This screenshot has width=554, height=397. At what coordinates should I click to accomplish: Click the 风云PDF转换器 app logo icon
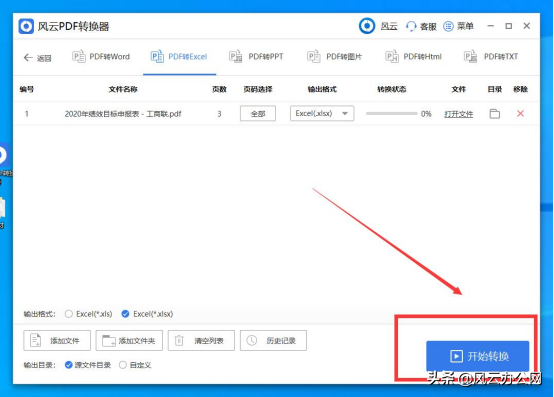click(26, 26)
